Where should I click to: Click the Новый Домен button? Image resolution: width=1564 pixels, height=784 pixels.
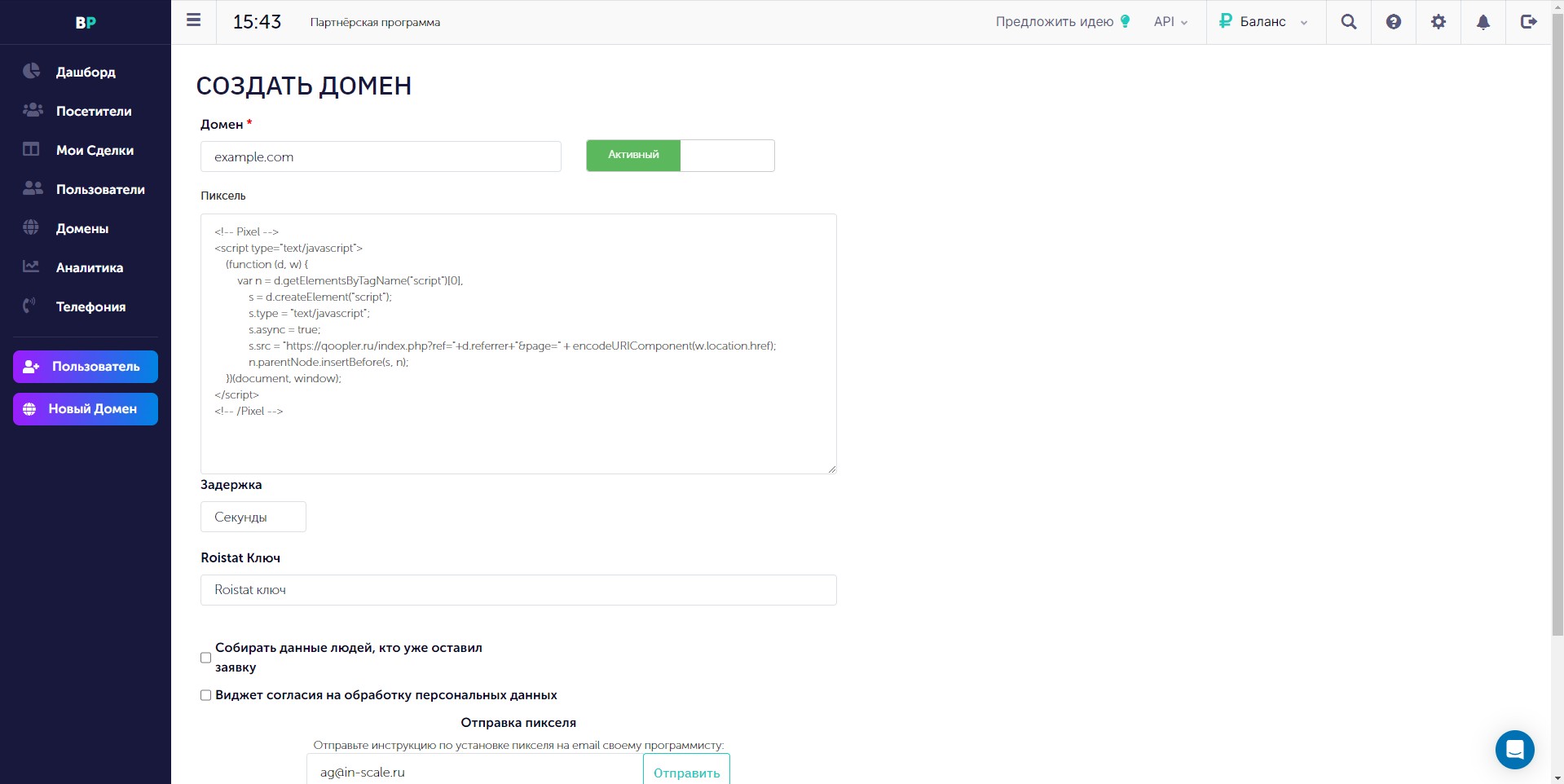click(x=86, y=409)
